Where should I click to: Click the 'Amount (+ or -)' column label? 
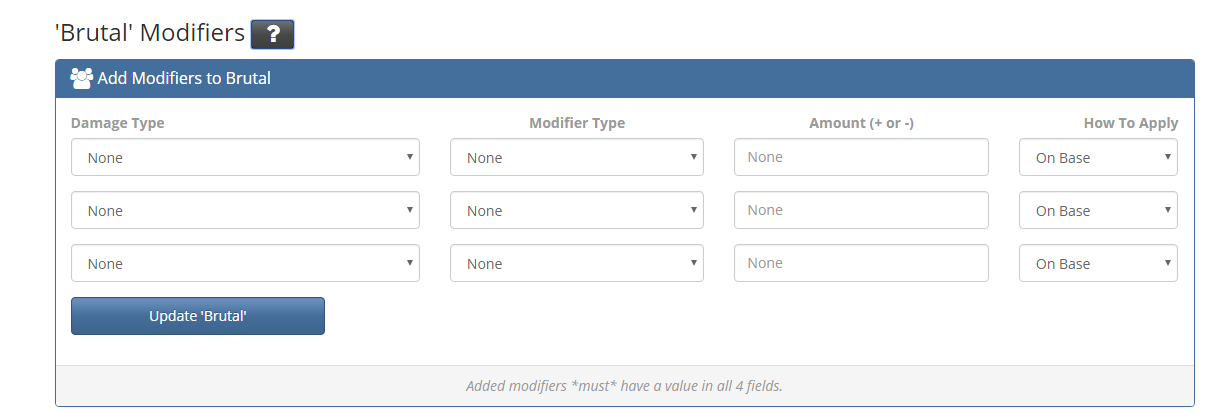[x=861, y=123]
